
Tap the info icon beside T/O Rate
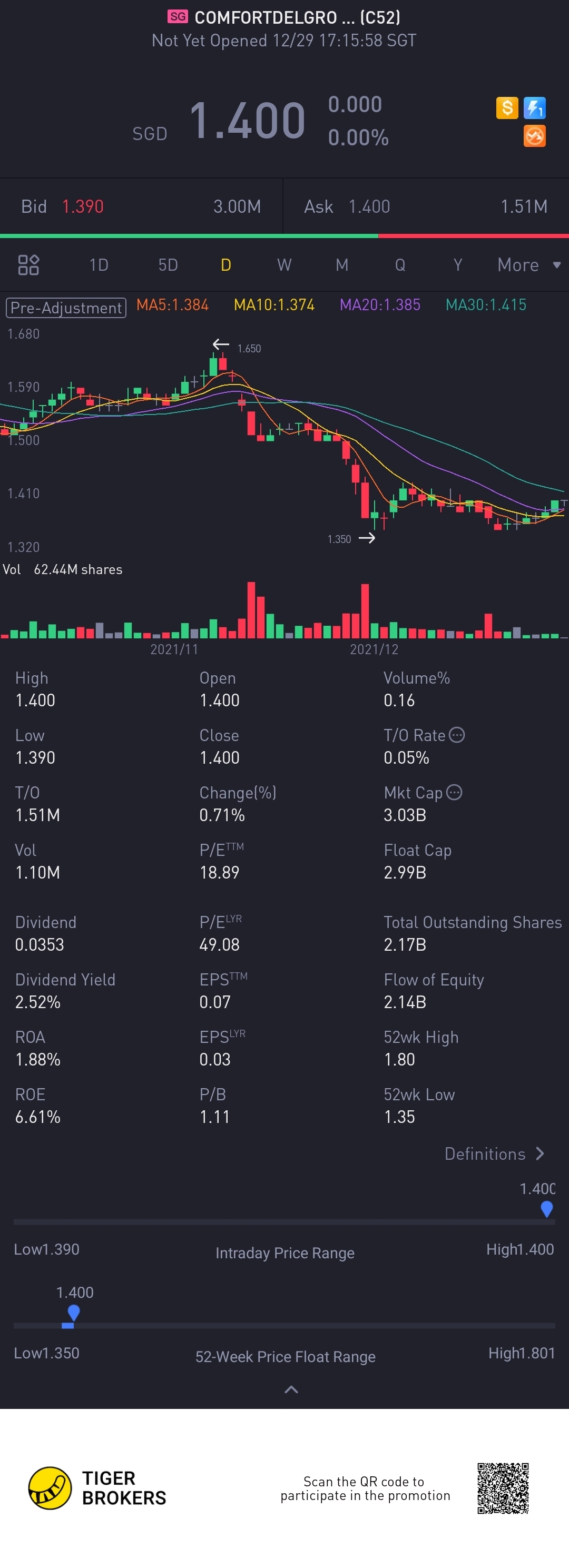point(457,735)
